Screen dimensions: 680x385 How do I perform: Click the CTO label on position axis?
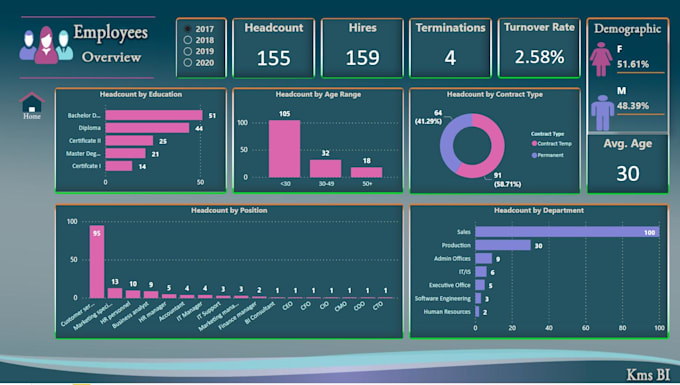378,306
